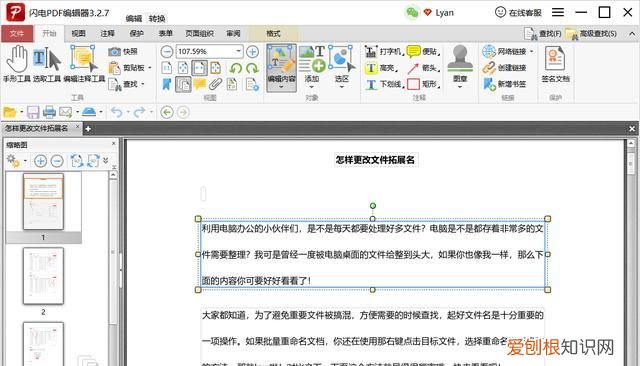Select page 2 thumbnail

coord(43,276)
